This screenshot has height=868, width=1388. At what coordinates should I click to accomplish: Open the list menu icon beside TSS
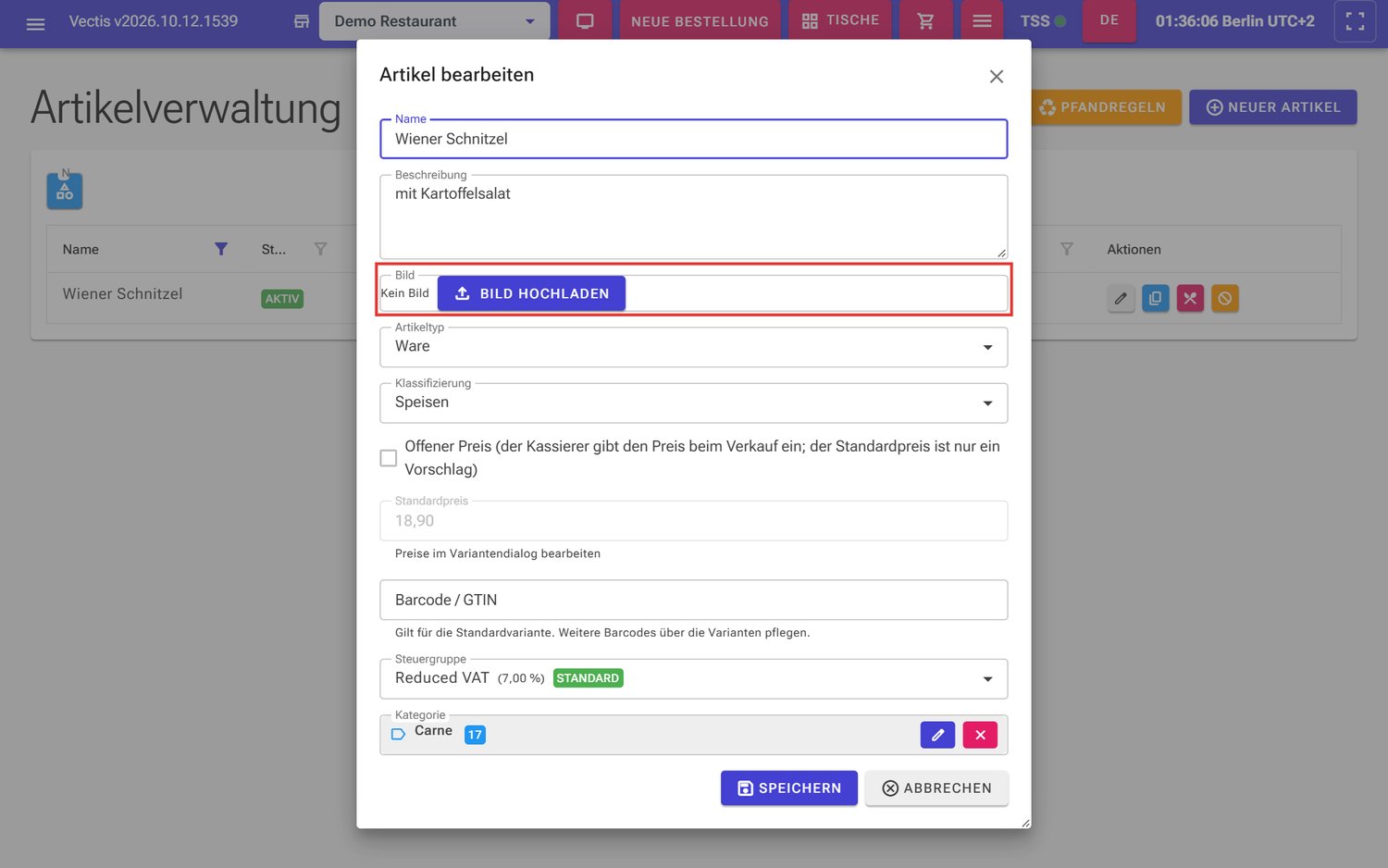982,21
